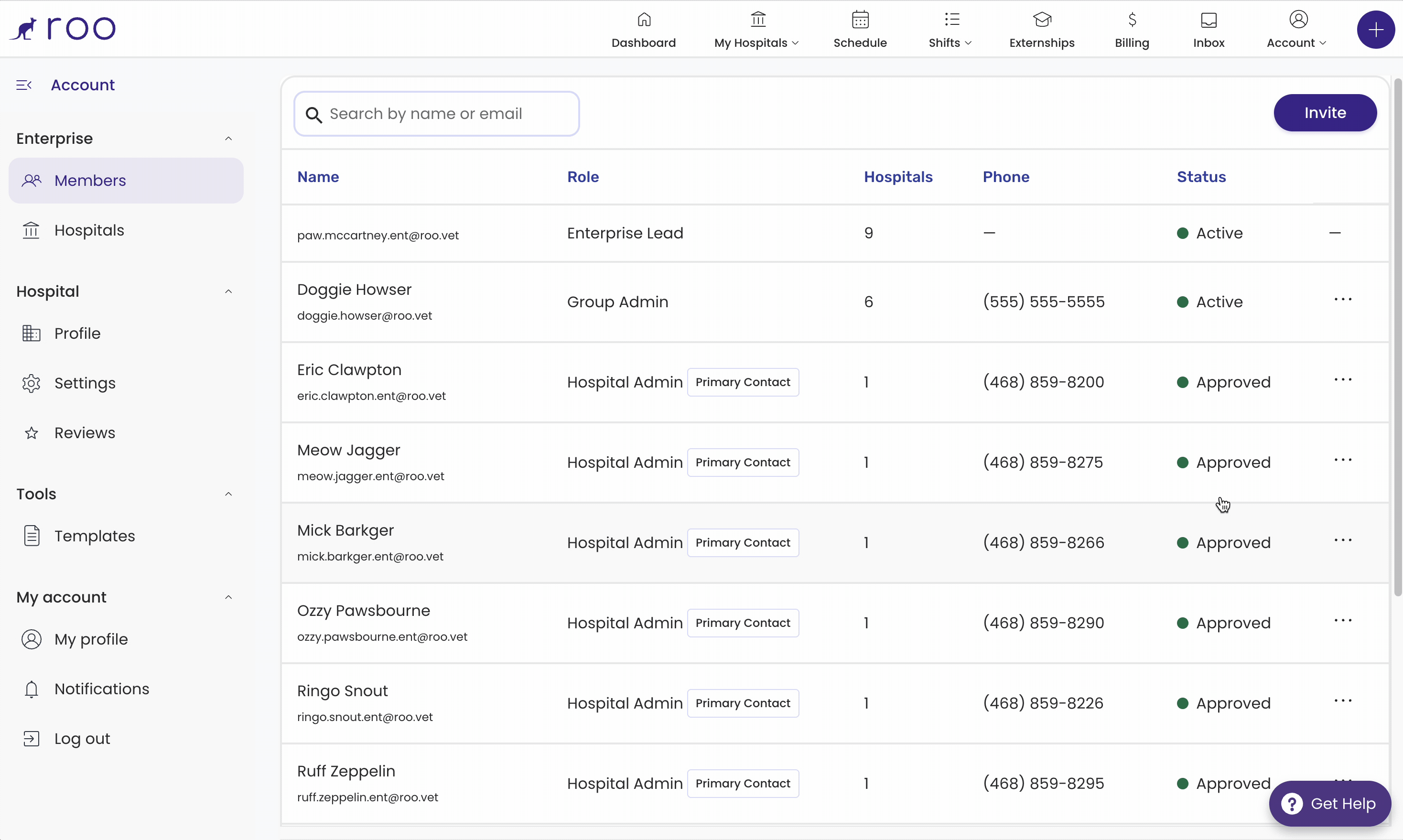Click the magnifier search icon
1403x840 pixels.
tap(313, 115)
